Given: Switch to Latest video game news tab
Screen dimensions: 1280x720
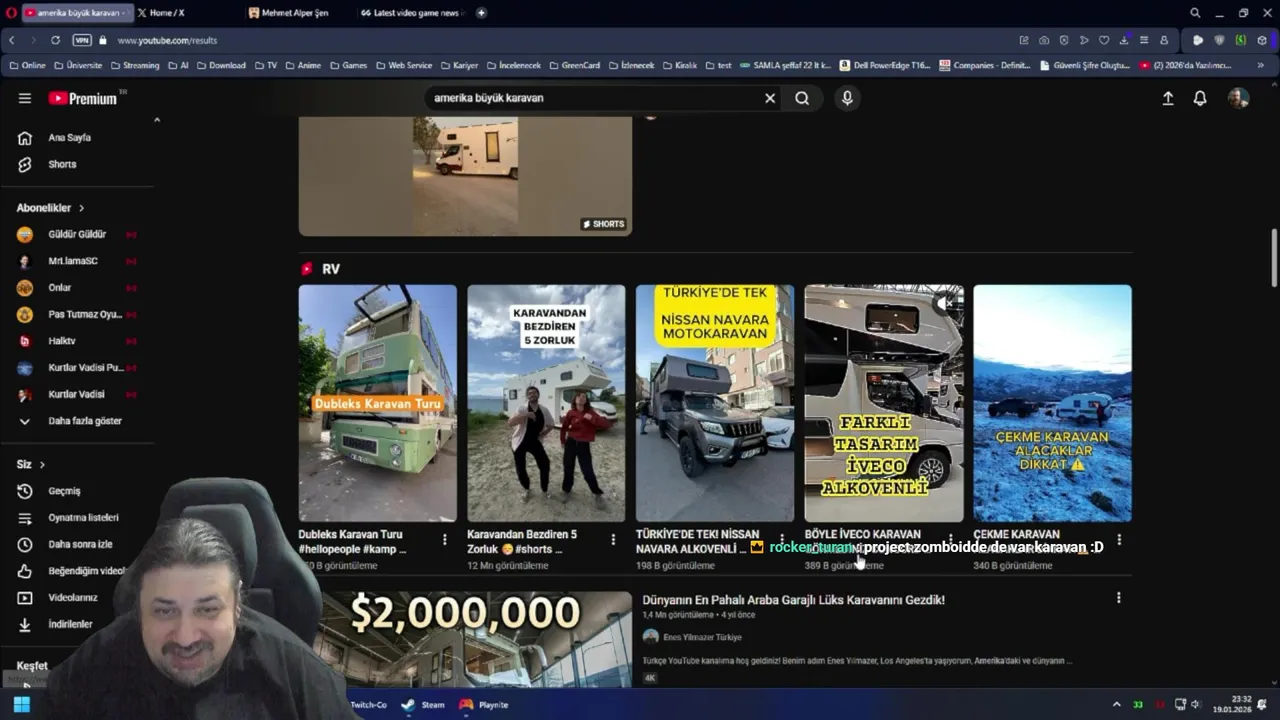Looking at the screenshot, I should (410, 13).
